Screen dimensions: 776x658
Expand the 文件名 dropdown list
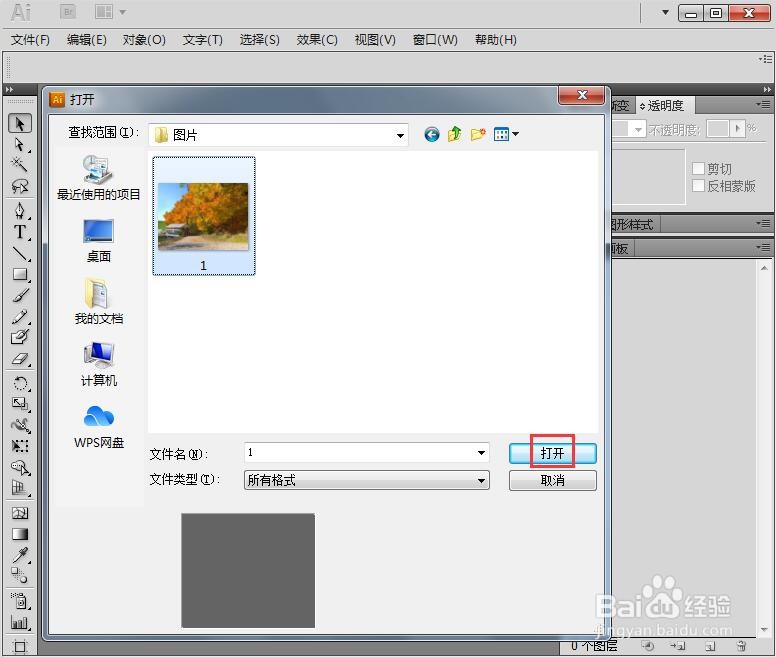click(x=481, y=453)
